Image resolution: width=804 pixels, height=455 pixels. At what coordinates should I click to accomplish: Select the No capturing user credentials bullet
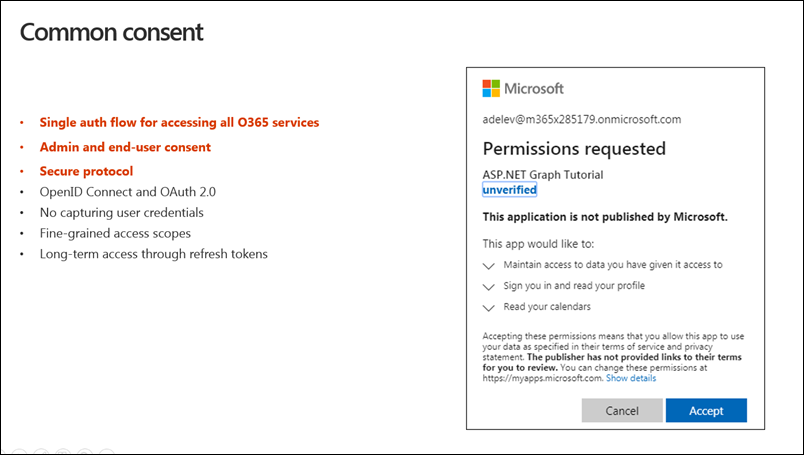pos(122,212)
